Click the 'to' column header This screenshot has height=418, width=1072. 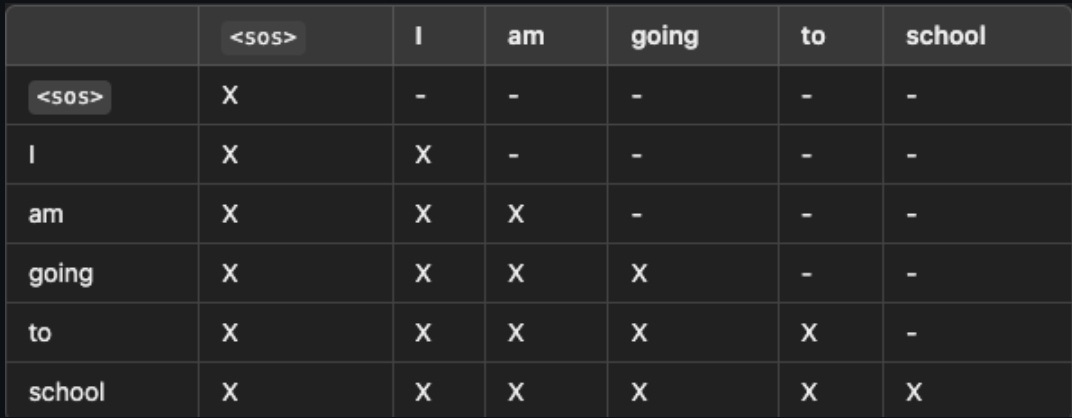point(813,36)
